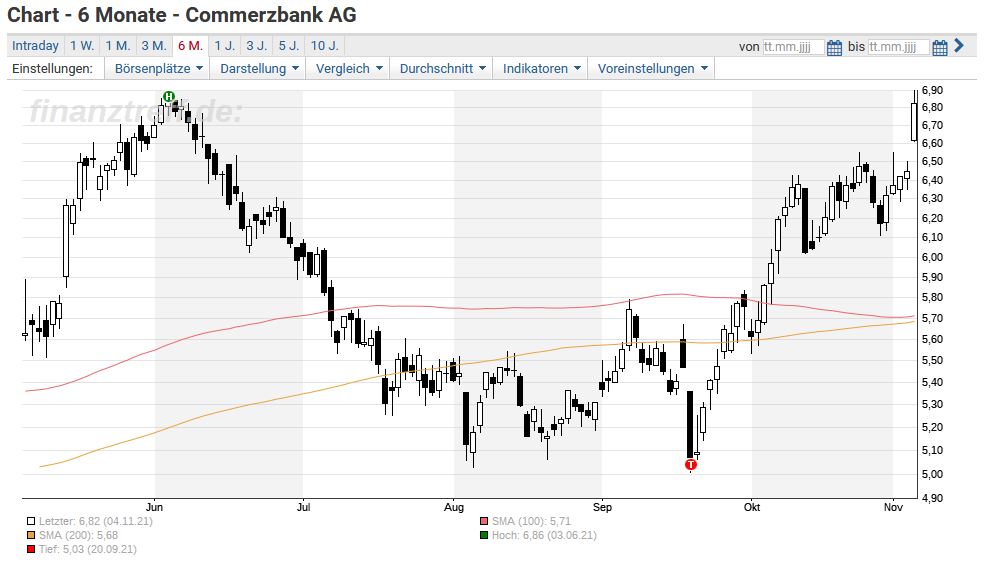
Task: Click the 'Jun' x-axis label
Action: 154,507
